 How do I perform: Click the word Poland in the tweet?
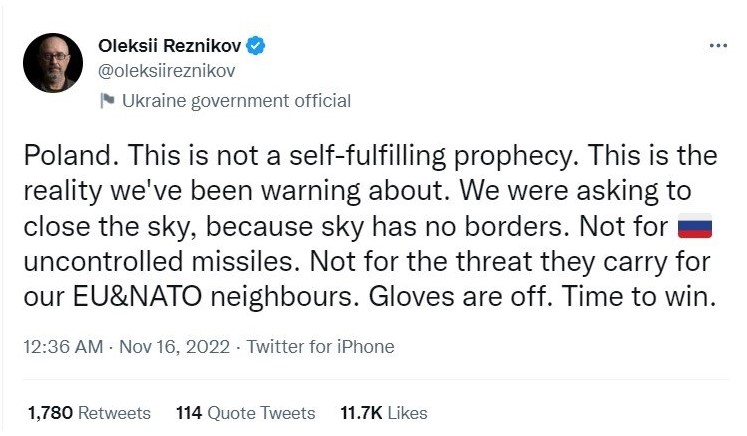pos(59,157)
